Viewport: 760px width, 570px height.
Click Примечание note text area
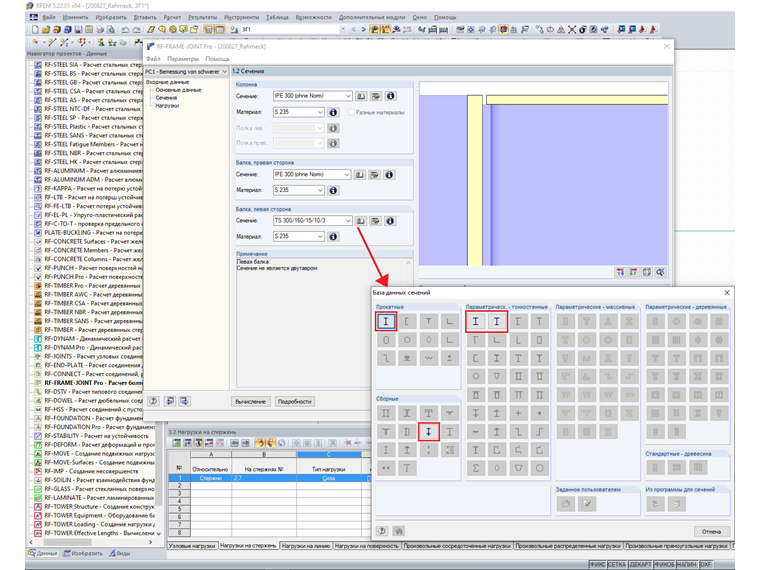[321, 321]
